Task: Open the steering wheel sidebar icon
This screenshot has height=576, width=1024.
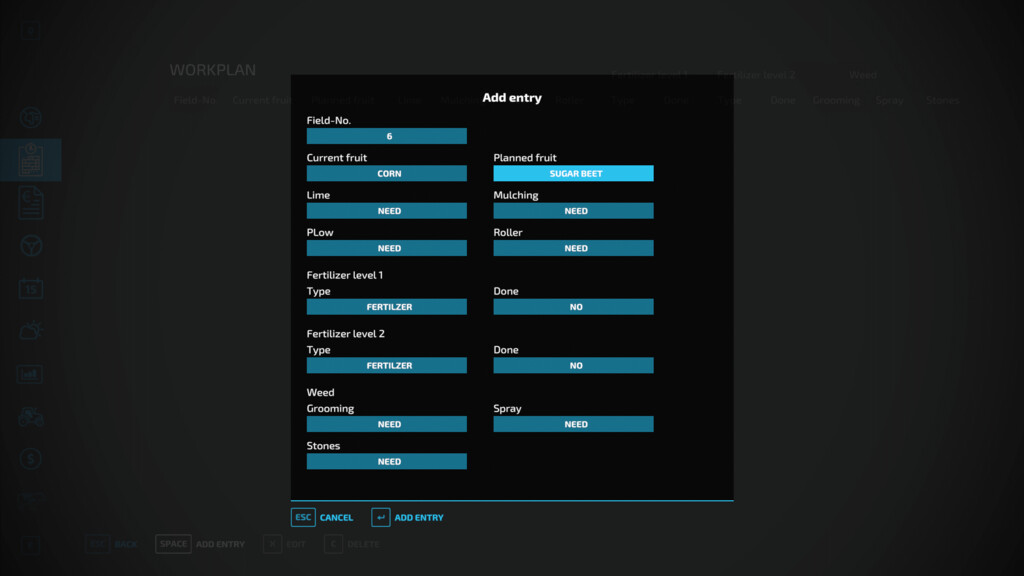Action: (30, 246)
